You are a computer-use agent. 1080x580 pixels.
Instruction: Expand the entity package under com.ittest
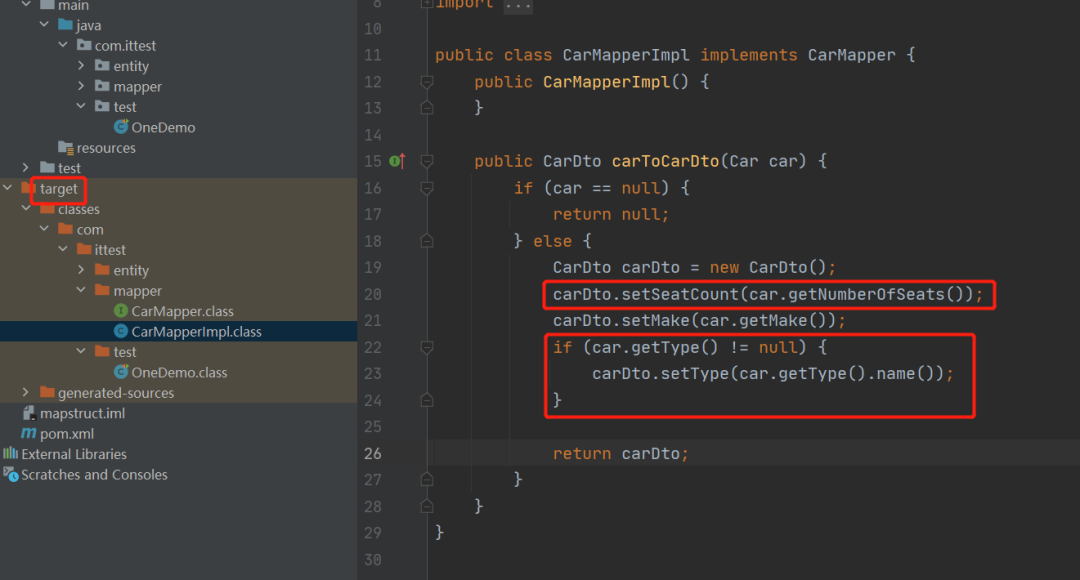click(81, 65)
